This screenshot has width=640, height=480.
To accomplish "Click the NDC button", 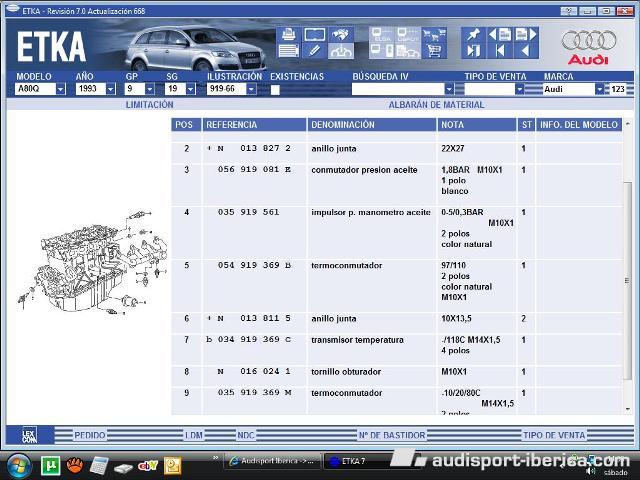I will click(246, 436).
